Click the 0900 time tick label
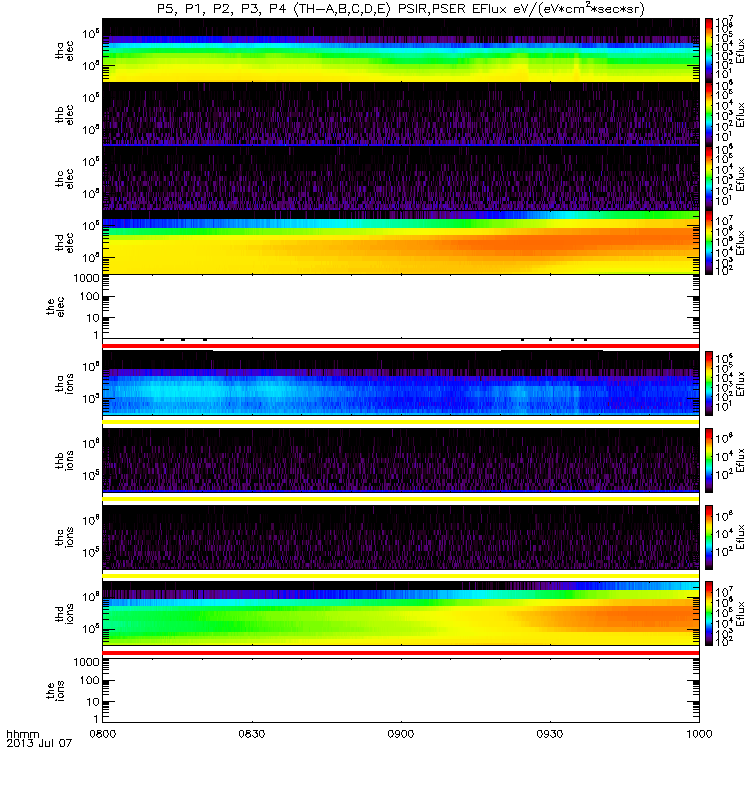 (401, 734)
